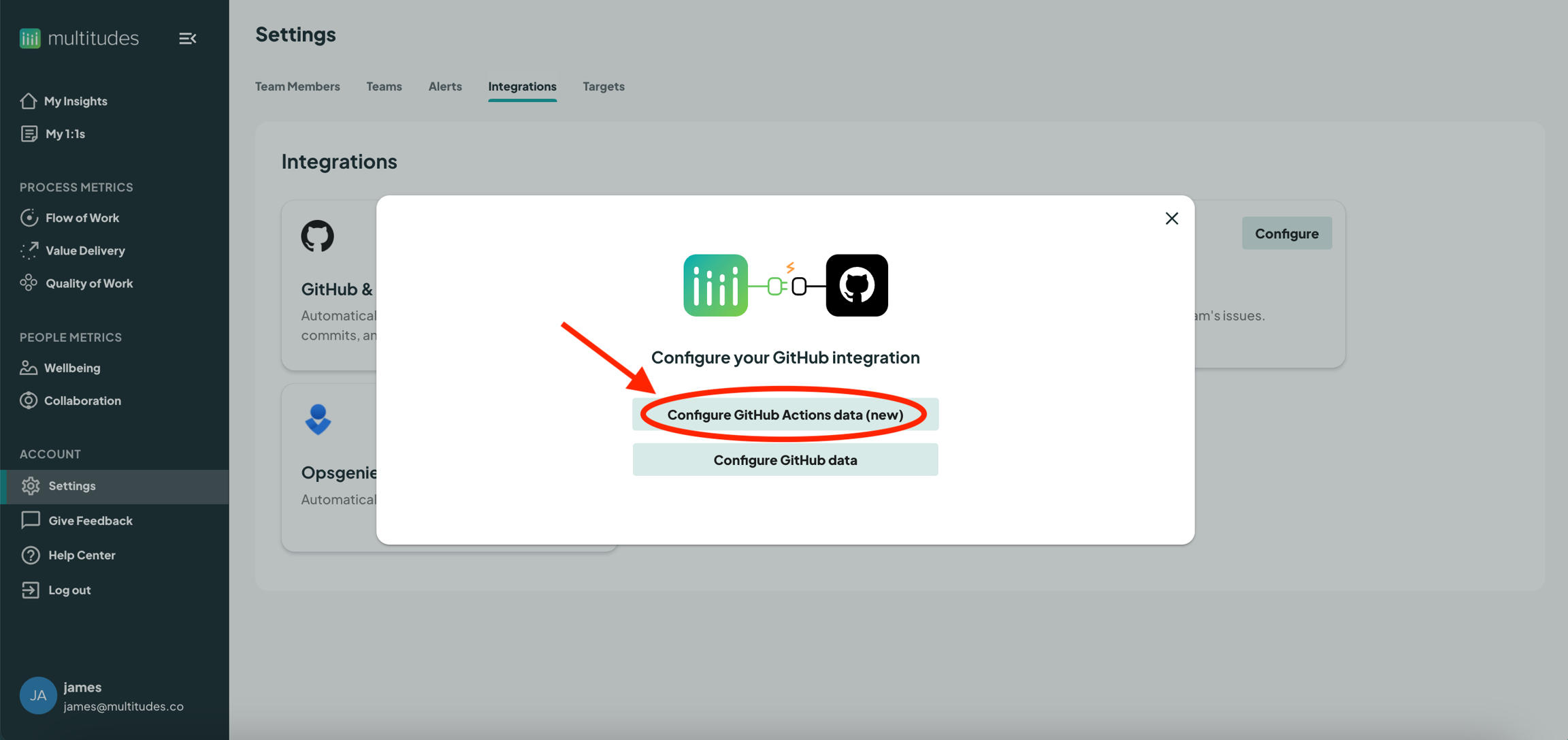
Task: Log out of the account
Action: pos(69,590)
